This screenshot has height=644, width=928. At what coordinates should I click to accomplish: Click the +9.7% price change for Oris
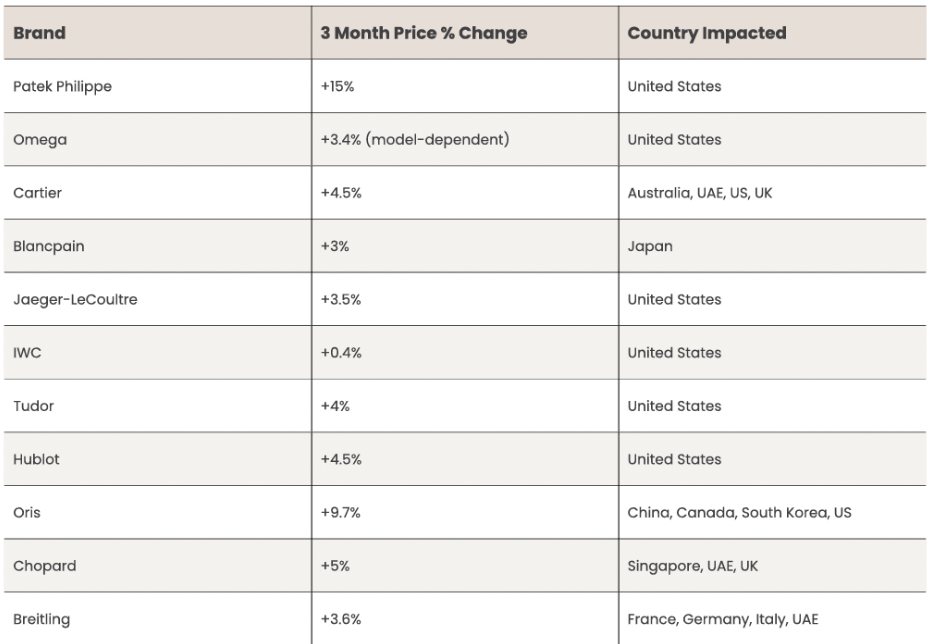[340, 513]
